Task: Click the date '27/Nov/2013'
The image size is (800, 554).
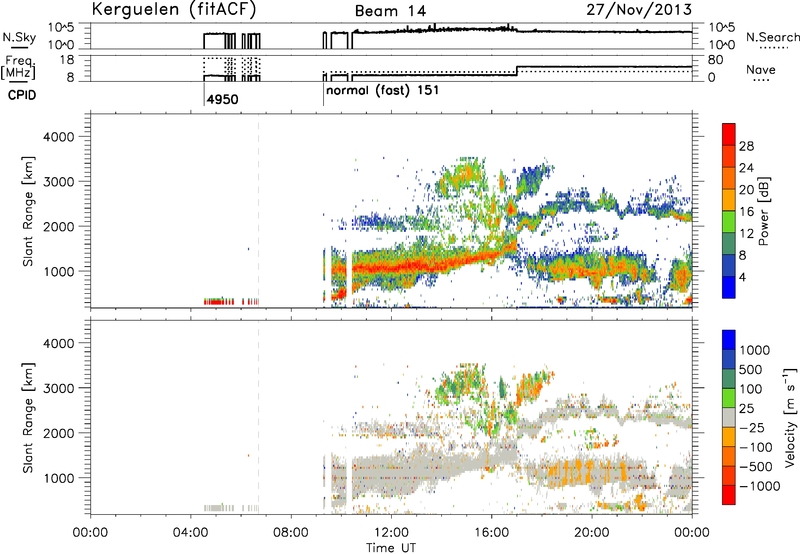Action: tap(639, 9)
